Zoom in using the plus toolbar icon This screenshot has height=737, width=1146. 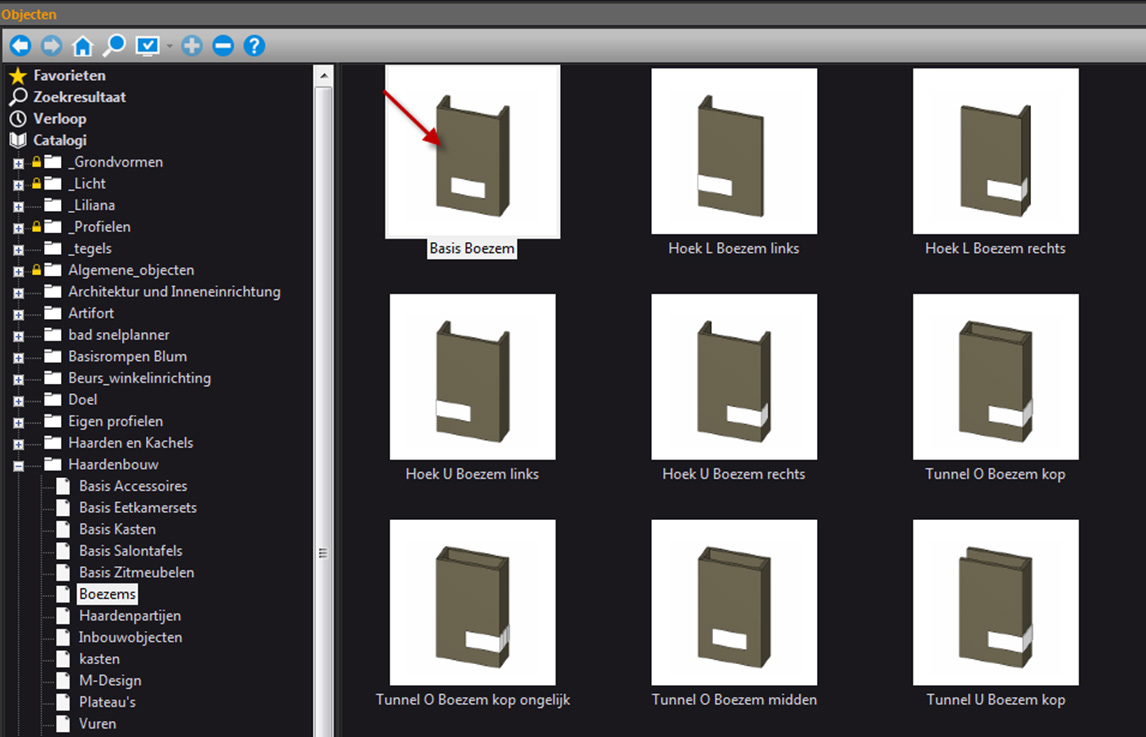[x=192, y=45]
